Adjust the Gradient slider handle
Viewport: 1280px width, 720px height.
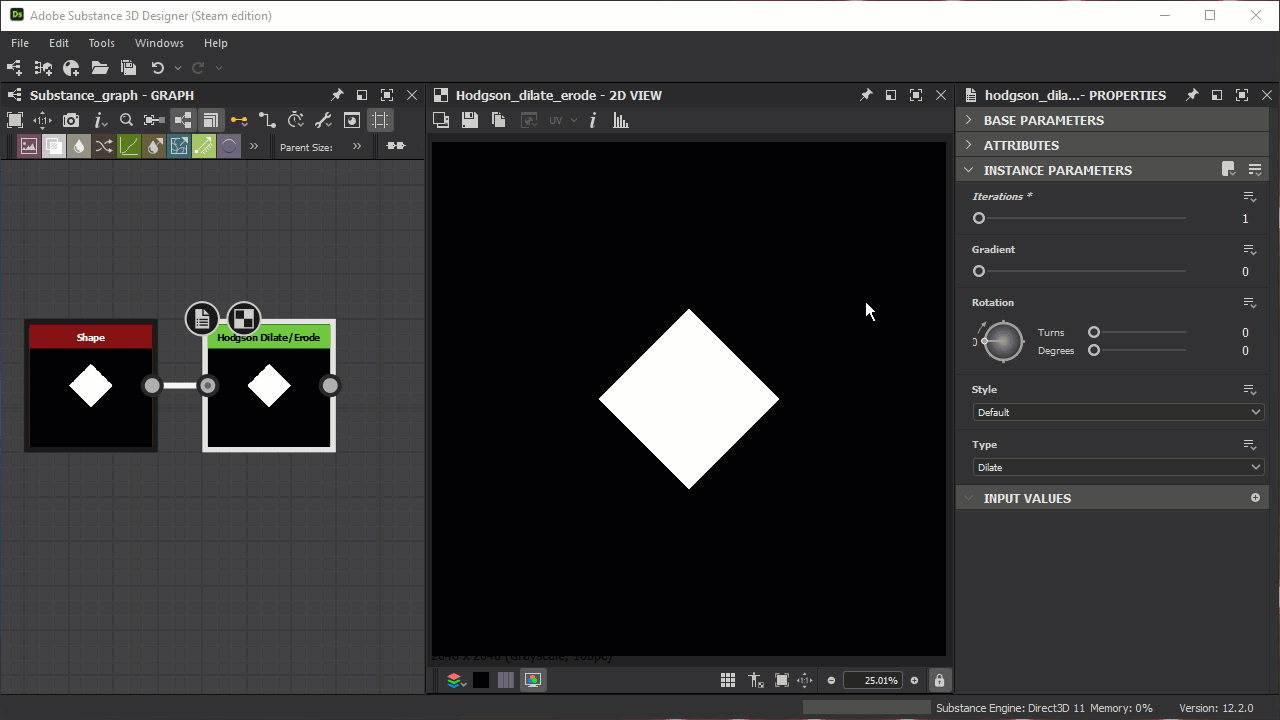(x=979, y=271)
